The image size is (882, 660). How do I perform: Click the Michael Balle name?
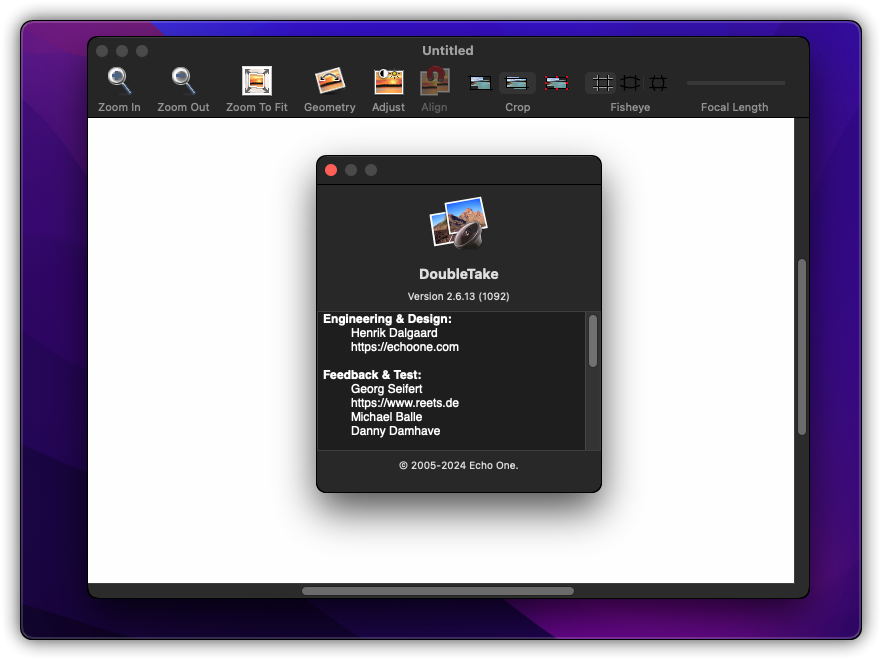(x=386, y=417)
